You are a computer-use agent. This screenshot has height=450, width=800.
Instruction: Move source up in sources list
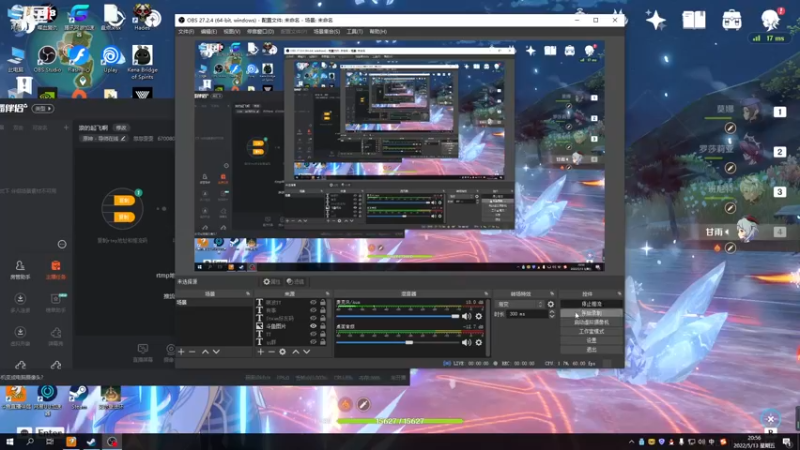coord(295,352)
